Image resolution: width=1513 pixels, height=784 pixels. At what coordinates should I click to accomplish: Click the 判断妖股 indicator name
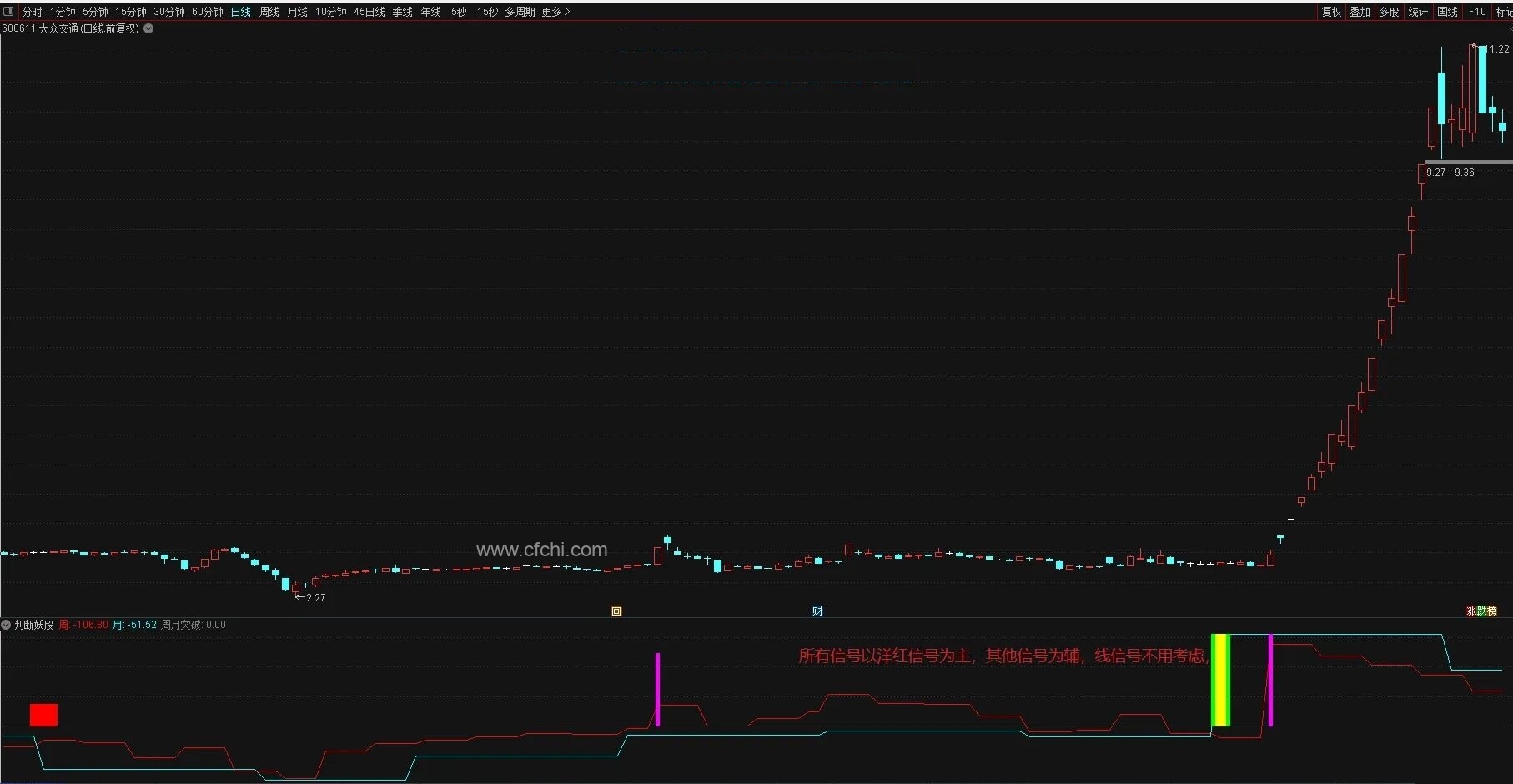pyautogui.click(x=34, y=625)
